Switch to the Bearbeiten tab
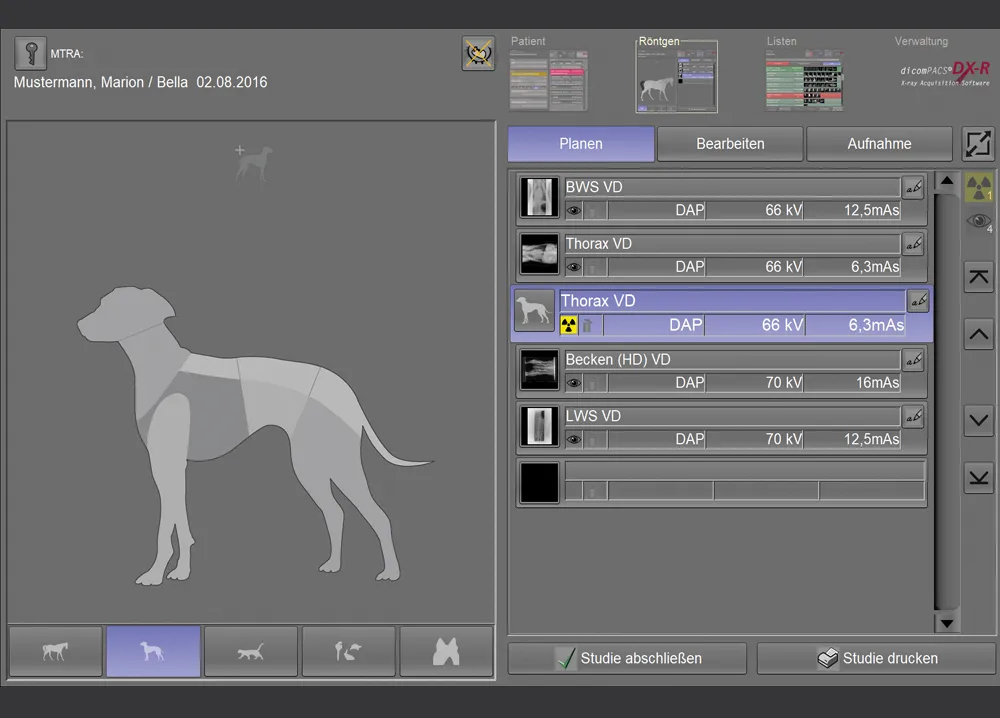The width and height of the screenshot is (1000, 718). pyautogui.click(x=730, y=144)
